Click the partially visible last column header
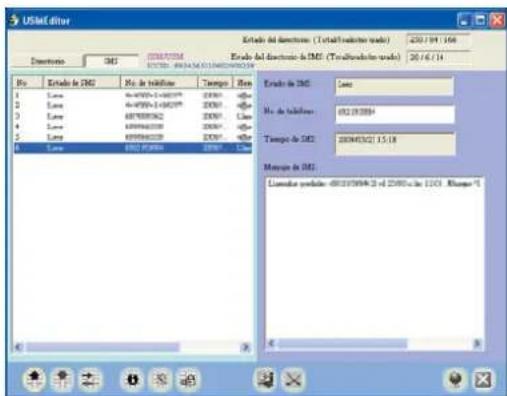 [x=243, y=83]
